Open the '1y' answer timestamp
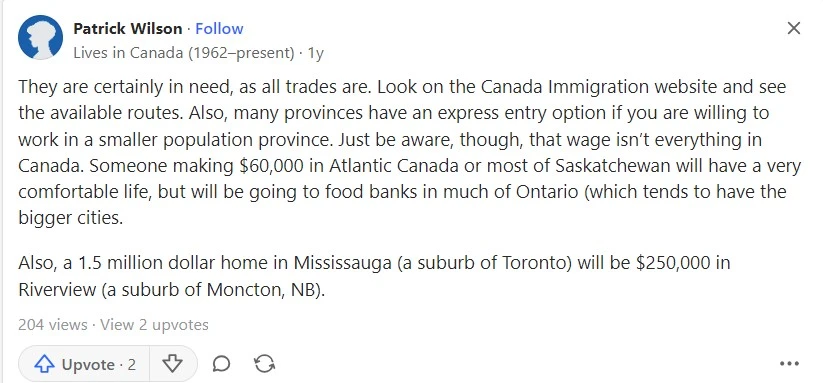 tap(315, 52)
